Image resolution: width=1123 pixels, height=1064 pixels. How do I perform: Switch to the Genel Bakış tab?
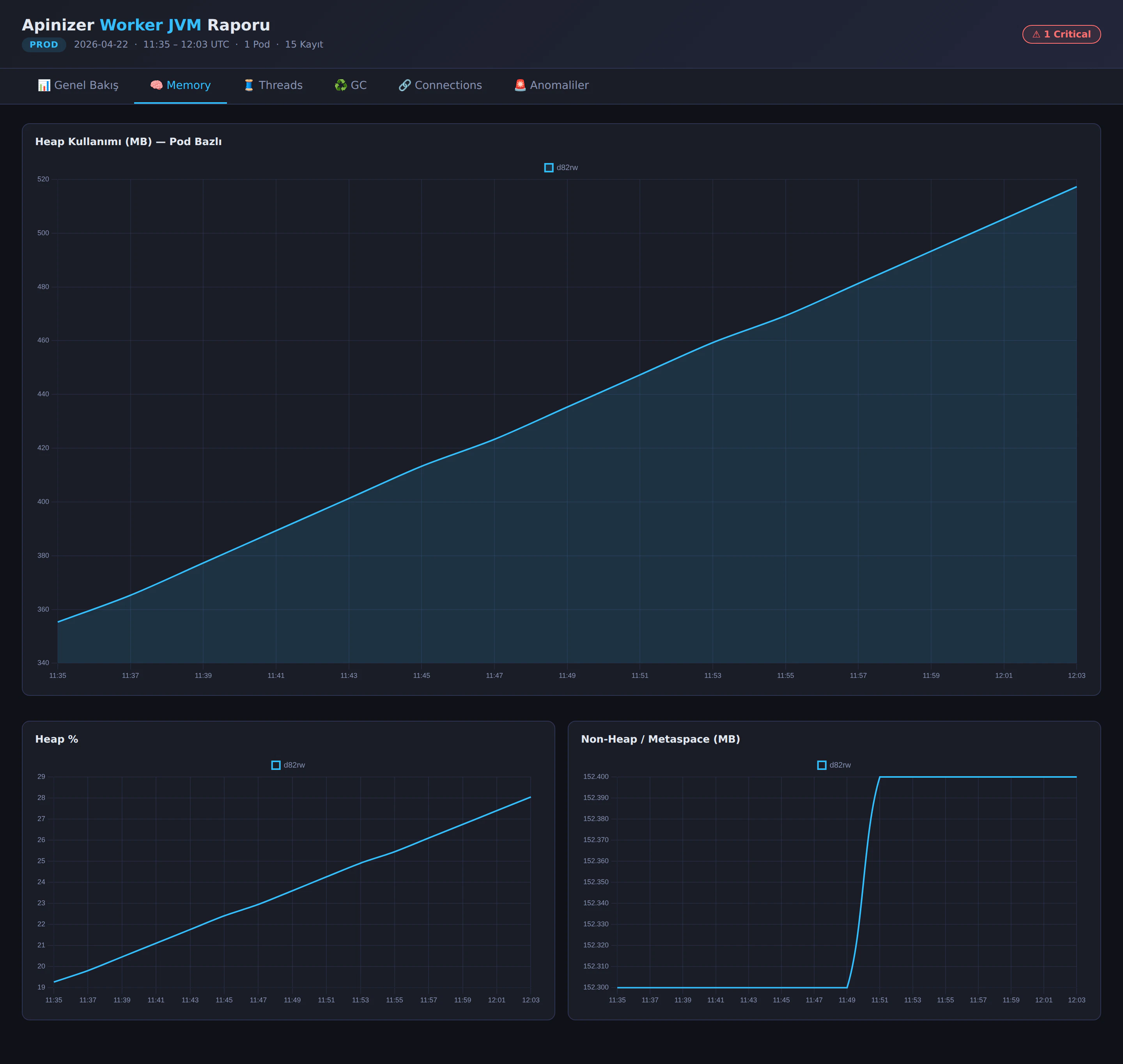click(79, 85)
